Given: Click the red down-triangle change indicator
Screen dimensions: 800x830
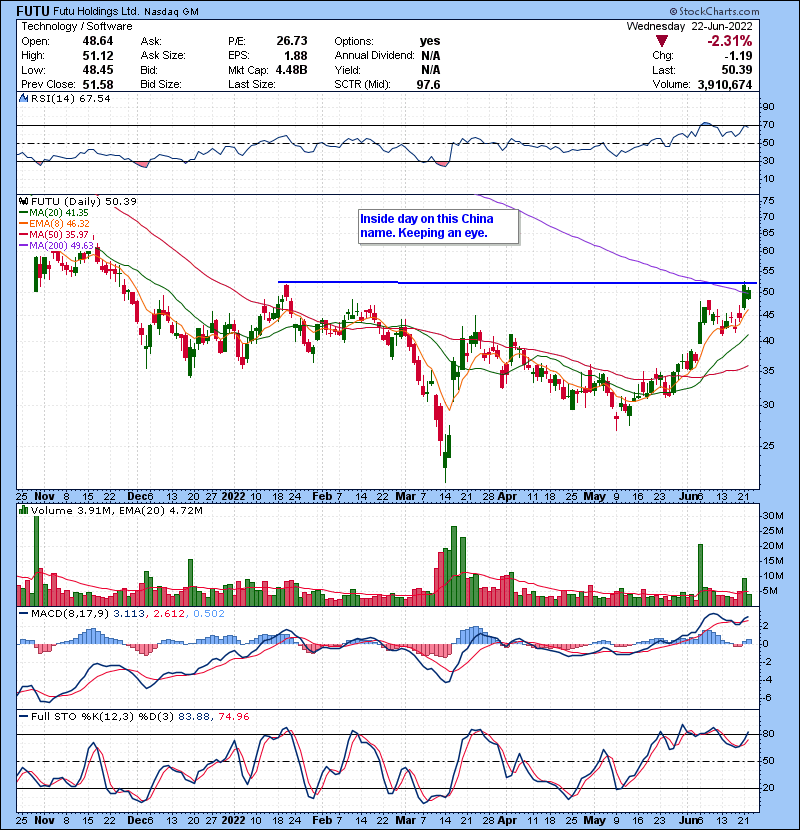Looking at the screenshot, I should [x=661, y=41].
